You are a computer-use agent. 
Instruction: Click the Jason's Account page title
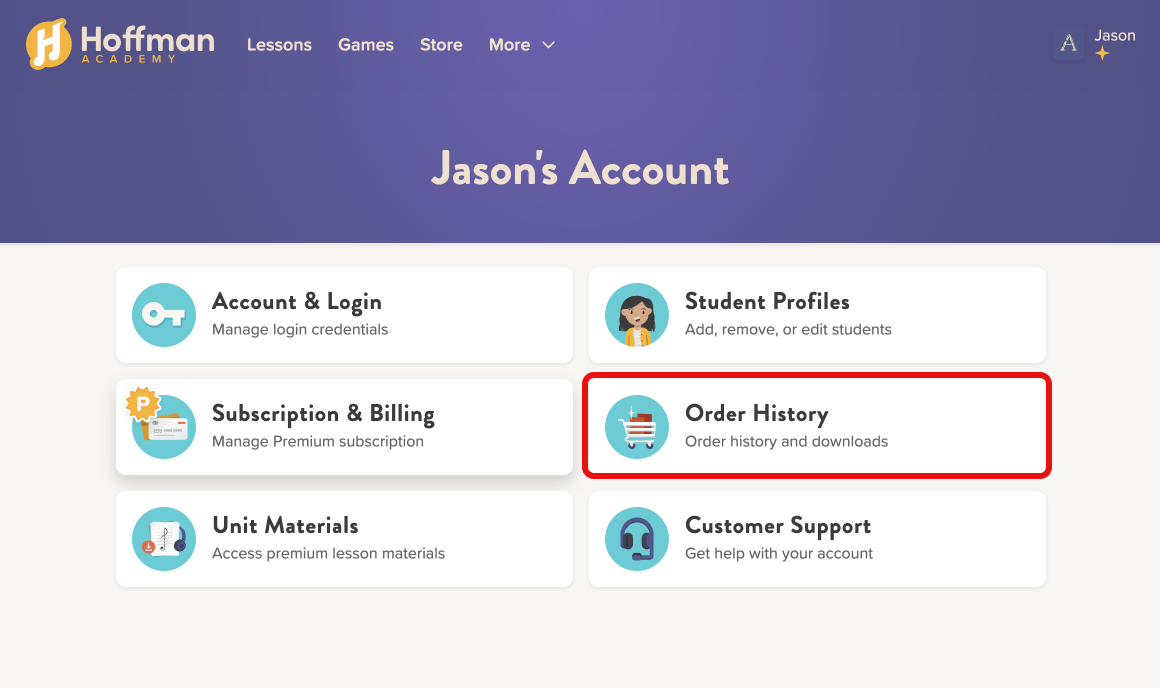pyautogui.click(x=580, y=169)
